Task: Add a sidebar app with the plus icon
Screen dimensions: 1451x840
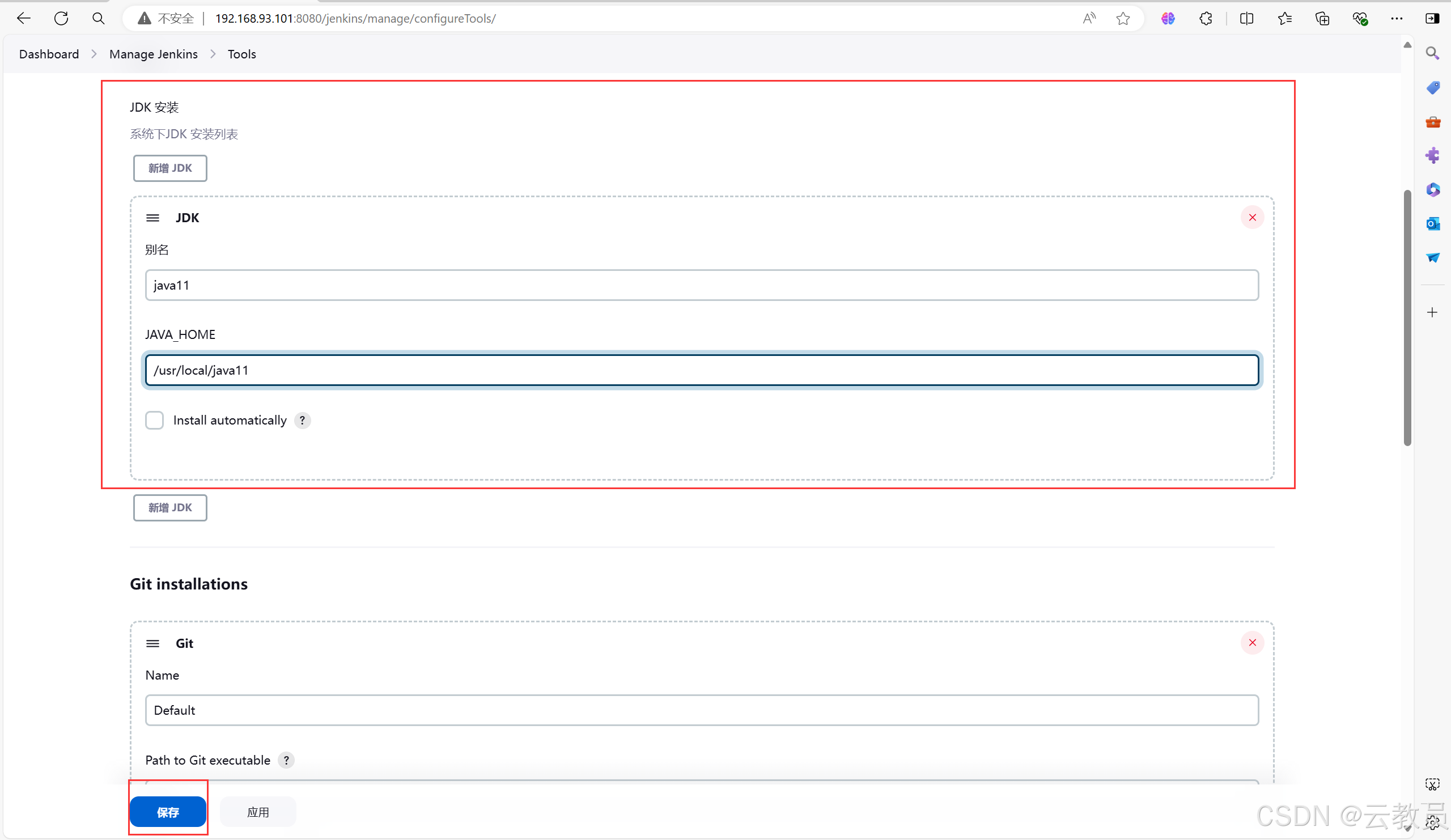Action: tap(1432, 312)
